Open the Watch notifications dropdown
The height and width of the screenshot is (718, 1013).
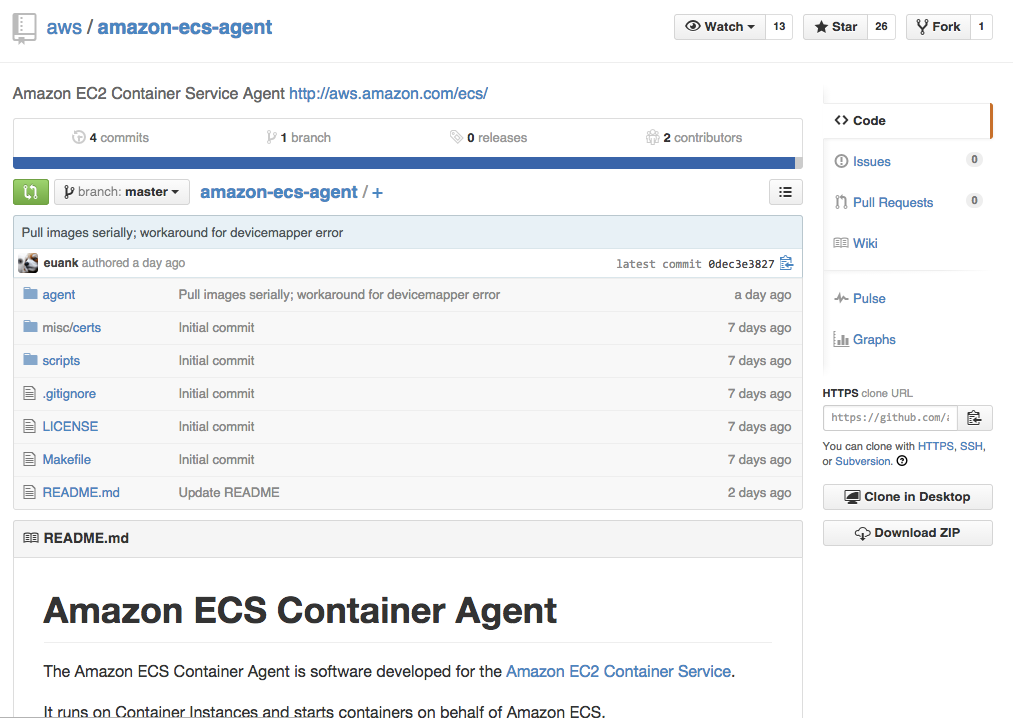tap(718, 26)
